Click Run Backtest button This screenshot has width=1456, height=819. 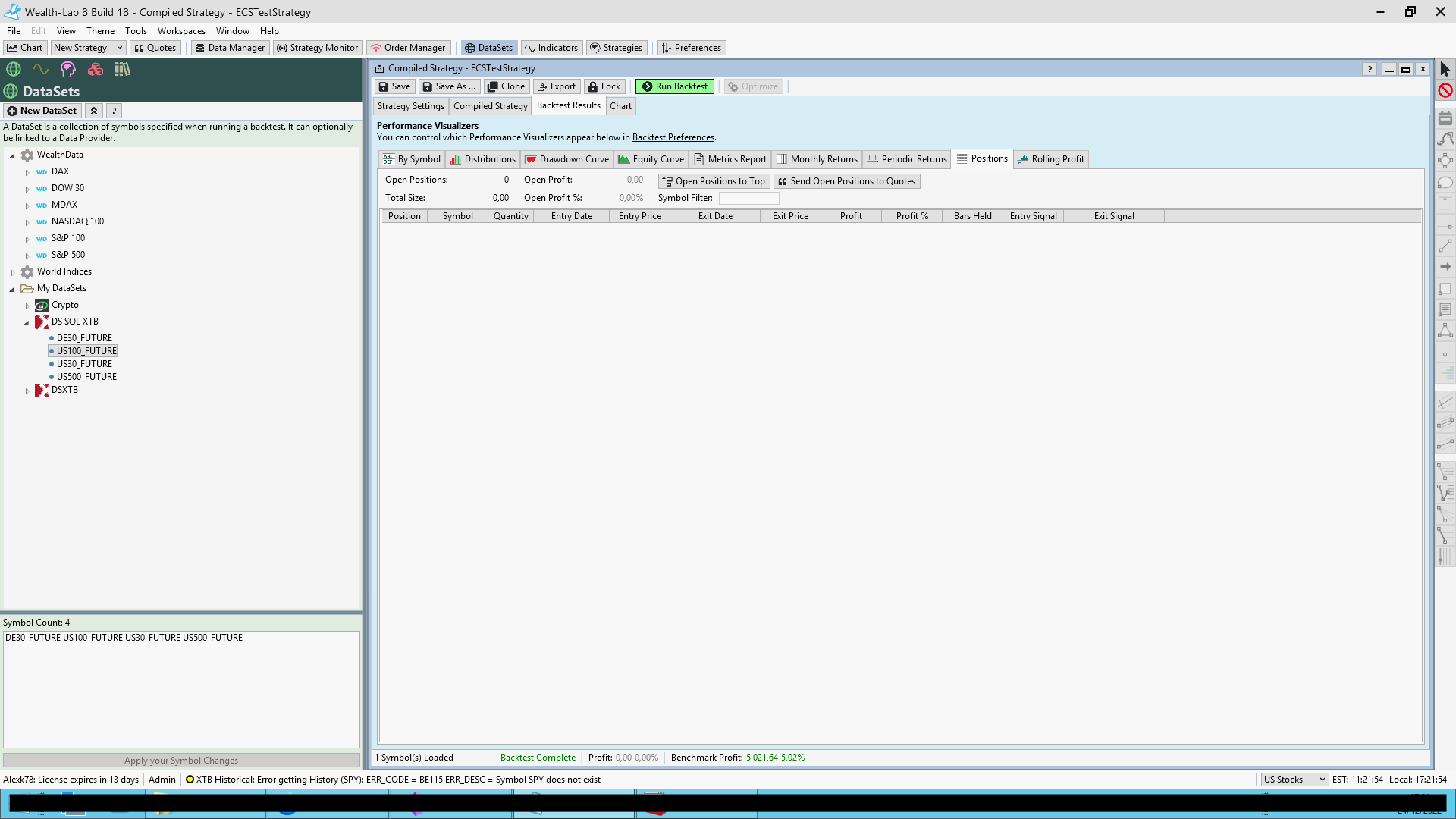(x=674, y=86)
